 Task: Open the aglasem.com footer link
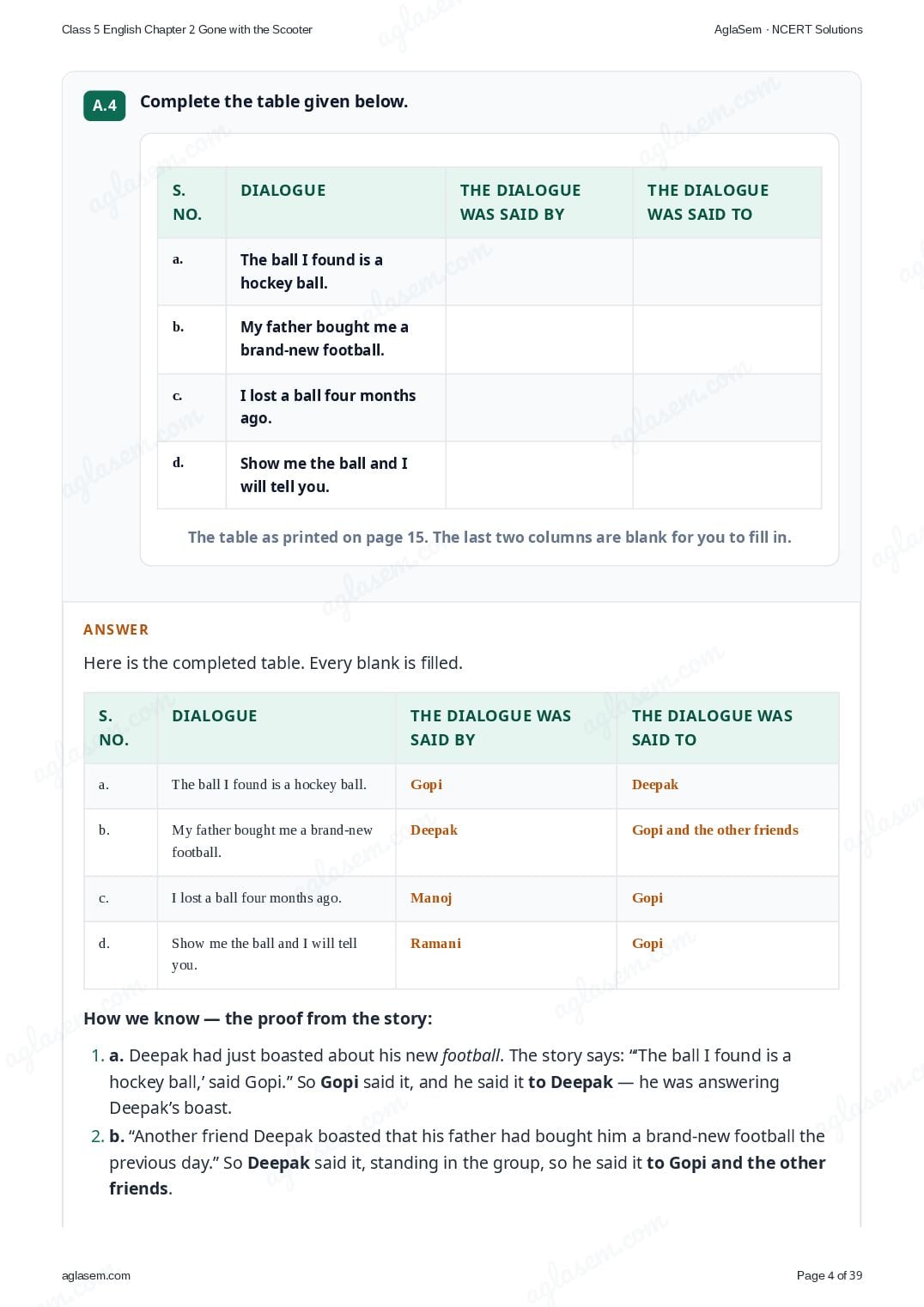(x=96, y=1275)
